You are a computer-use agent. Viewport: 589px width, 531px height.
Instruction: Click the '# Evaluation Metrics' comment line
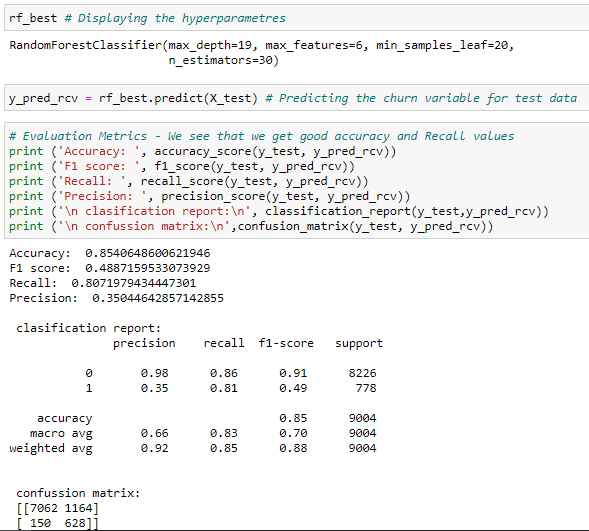pos(261,136)
